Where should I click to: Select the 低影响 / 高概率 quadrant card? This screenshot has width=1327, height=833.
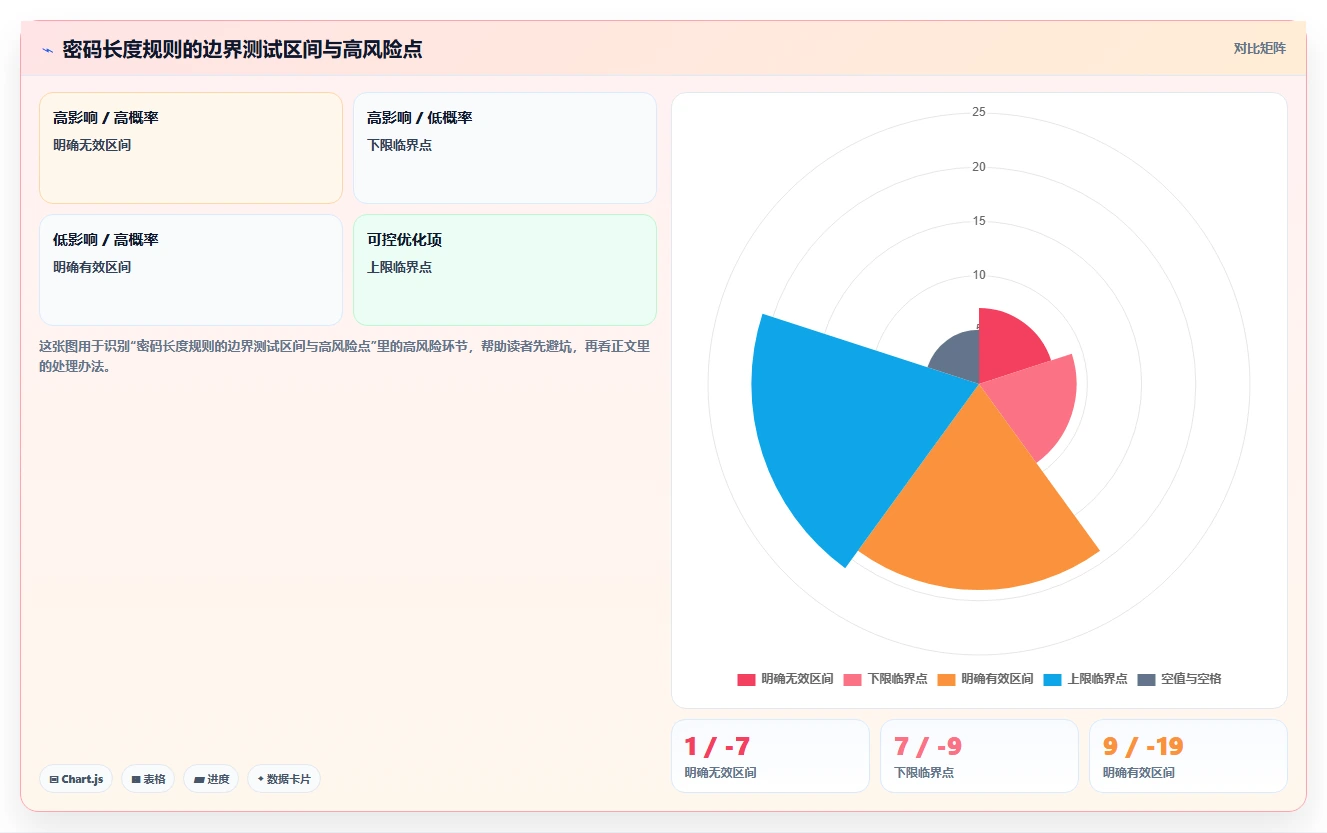click(x=191, y=270)
